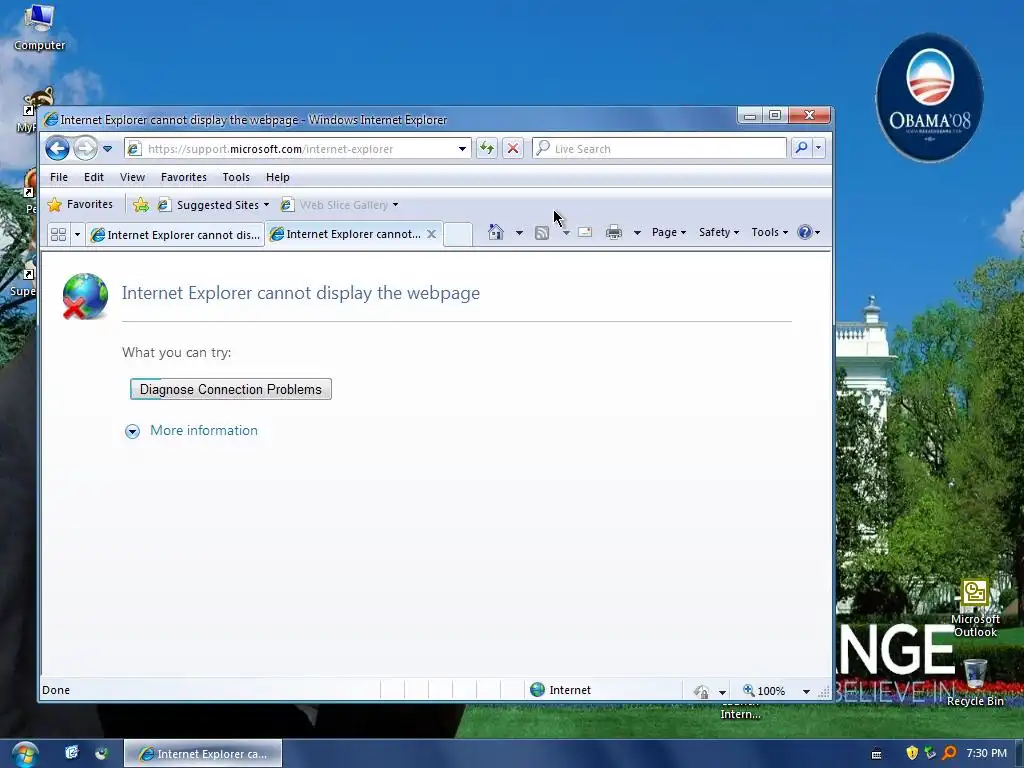Open zoom level 100% control
This screenshot has width=1024, height=768.
[x=764, y=690]
